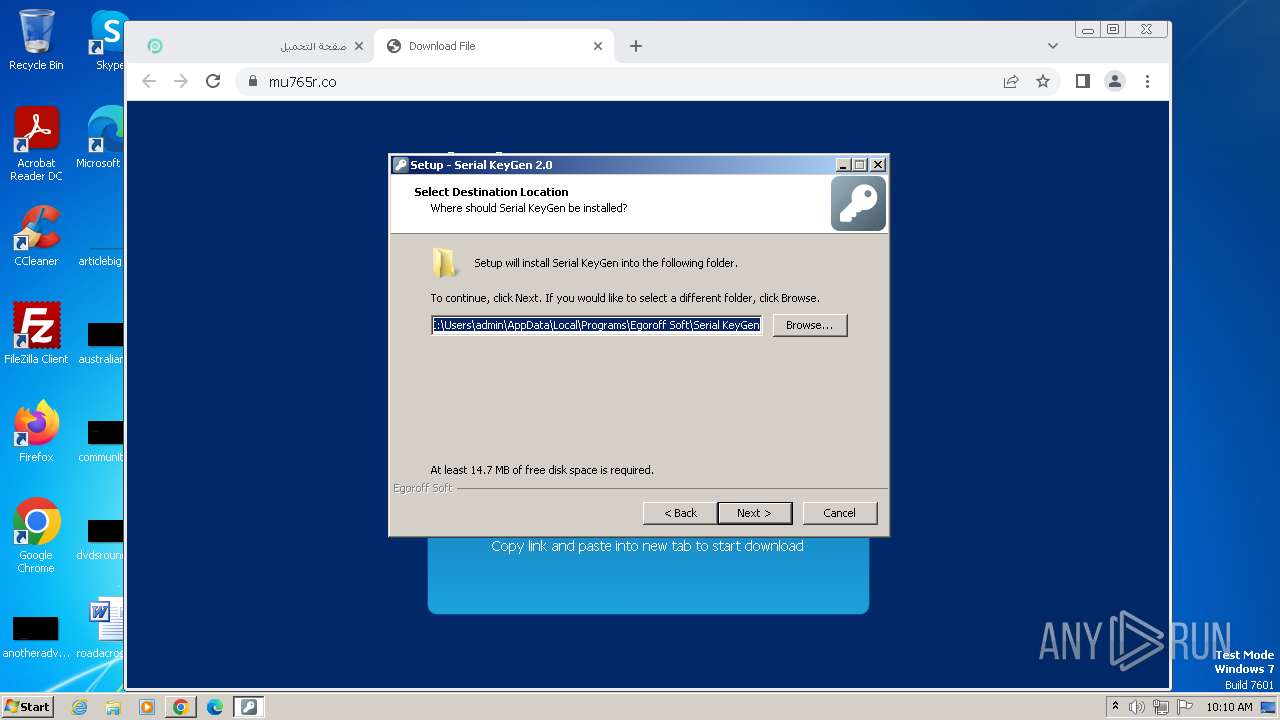Launch CCleaner from desktop
Viewport: 1280px width, 720px height.
(36, 236)
